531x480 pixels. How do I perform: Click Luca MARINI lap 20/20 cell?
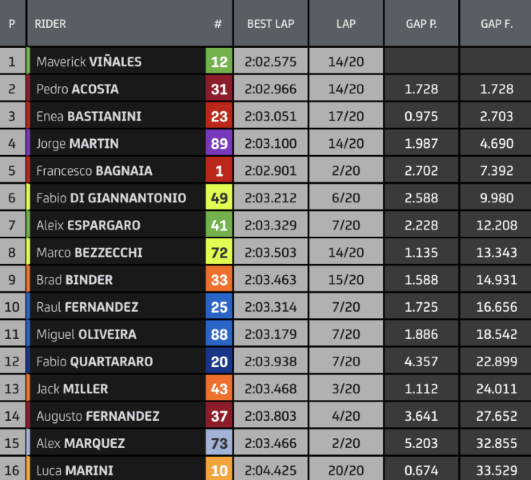[346, 469]
